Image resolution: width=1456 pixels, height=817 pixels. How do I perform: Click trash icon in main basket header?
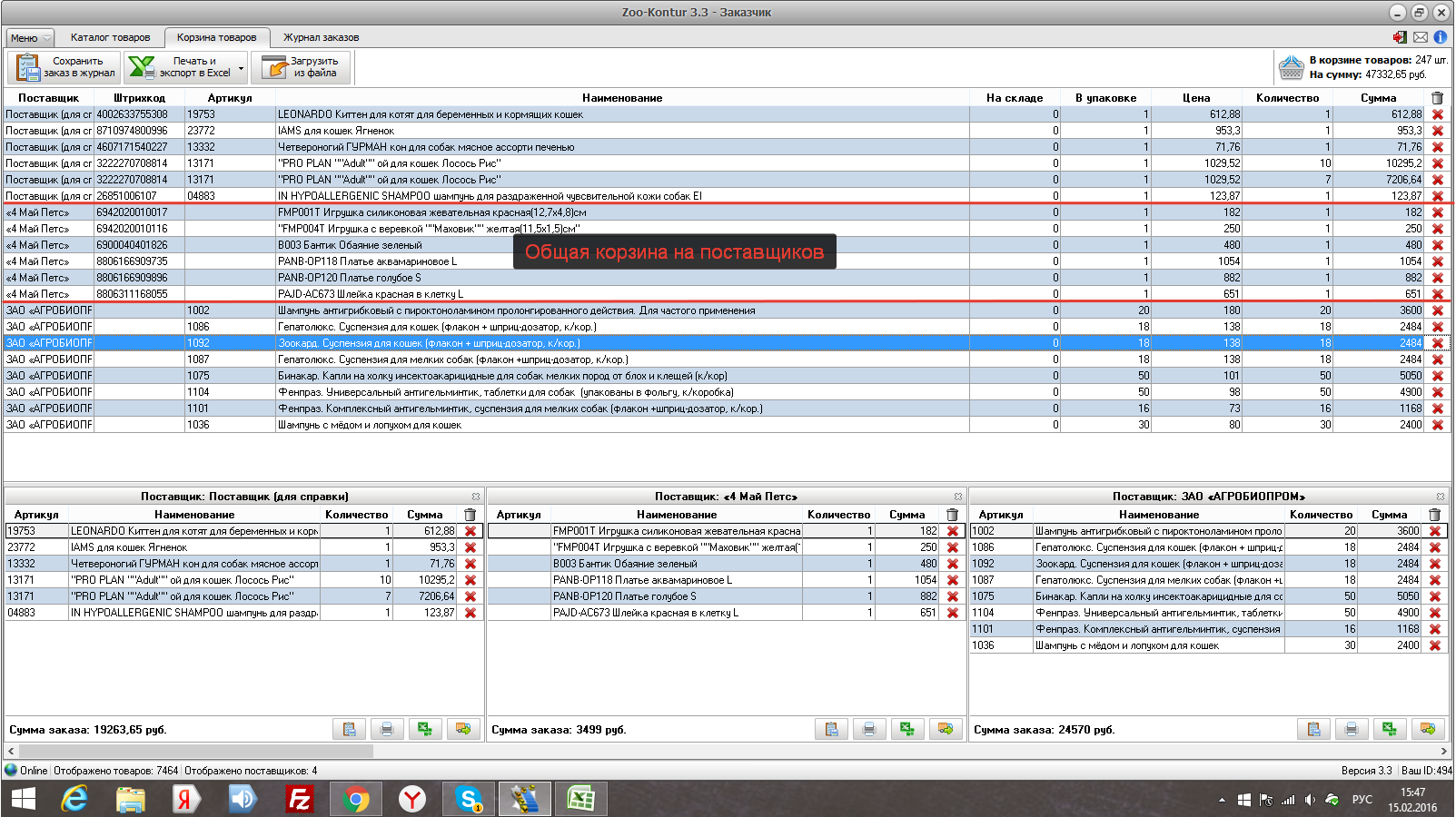pyautogui.click(x=1437, y=97)
